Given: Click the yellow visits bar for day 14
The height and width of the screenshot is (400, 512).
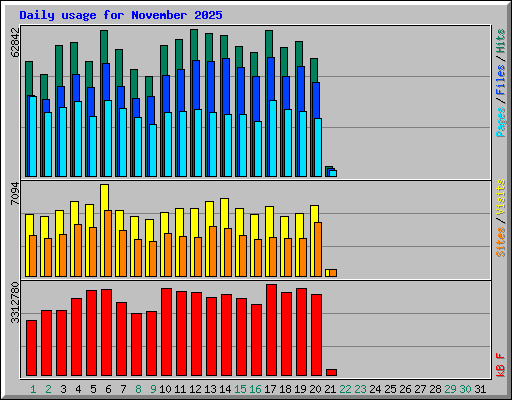Looking at the screenshot, I should tap(224, 213).
